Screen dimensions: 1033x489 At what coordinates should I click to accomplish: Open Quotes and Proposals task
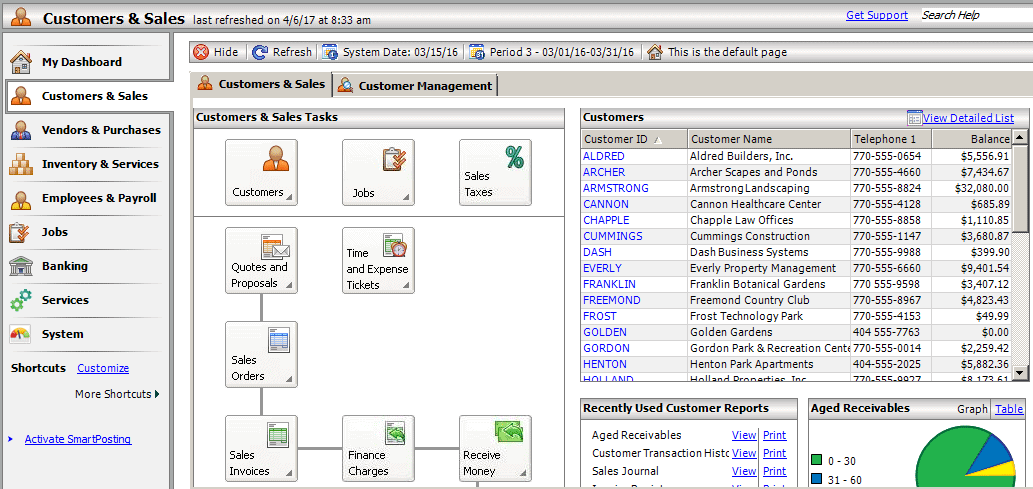pyautogui.click(x=261, y=260)
